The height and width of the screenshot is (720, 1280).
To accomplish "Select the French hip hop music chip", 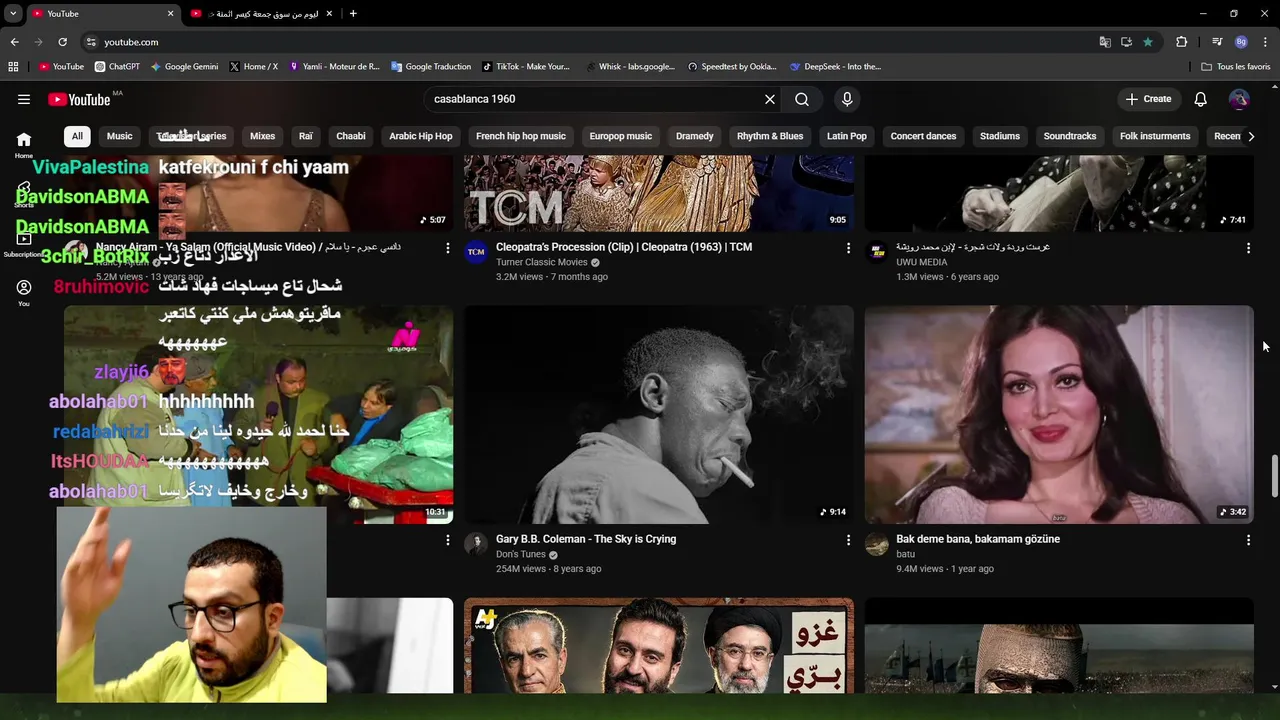I will tap(521, 136).
